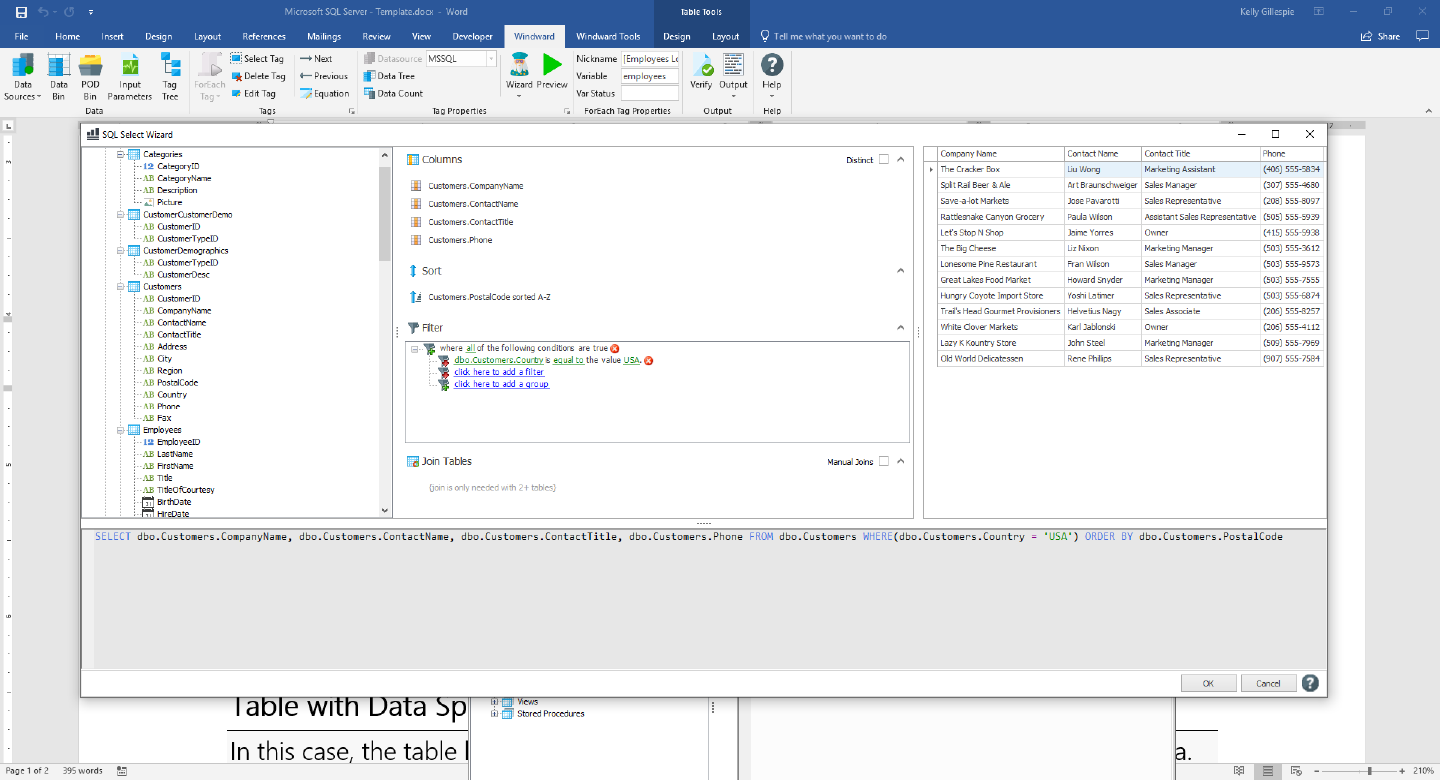Select the 'The Cracker Box' result row

[1130, 169]
